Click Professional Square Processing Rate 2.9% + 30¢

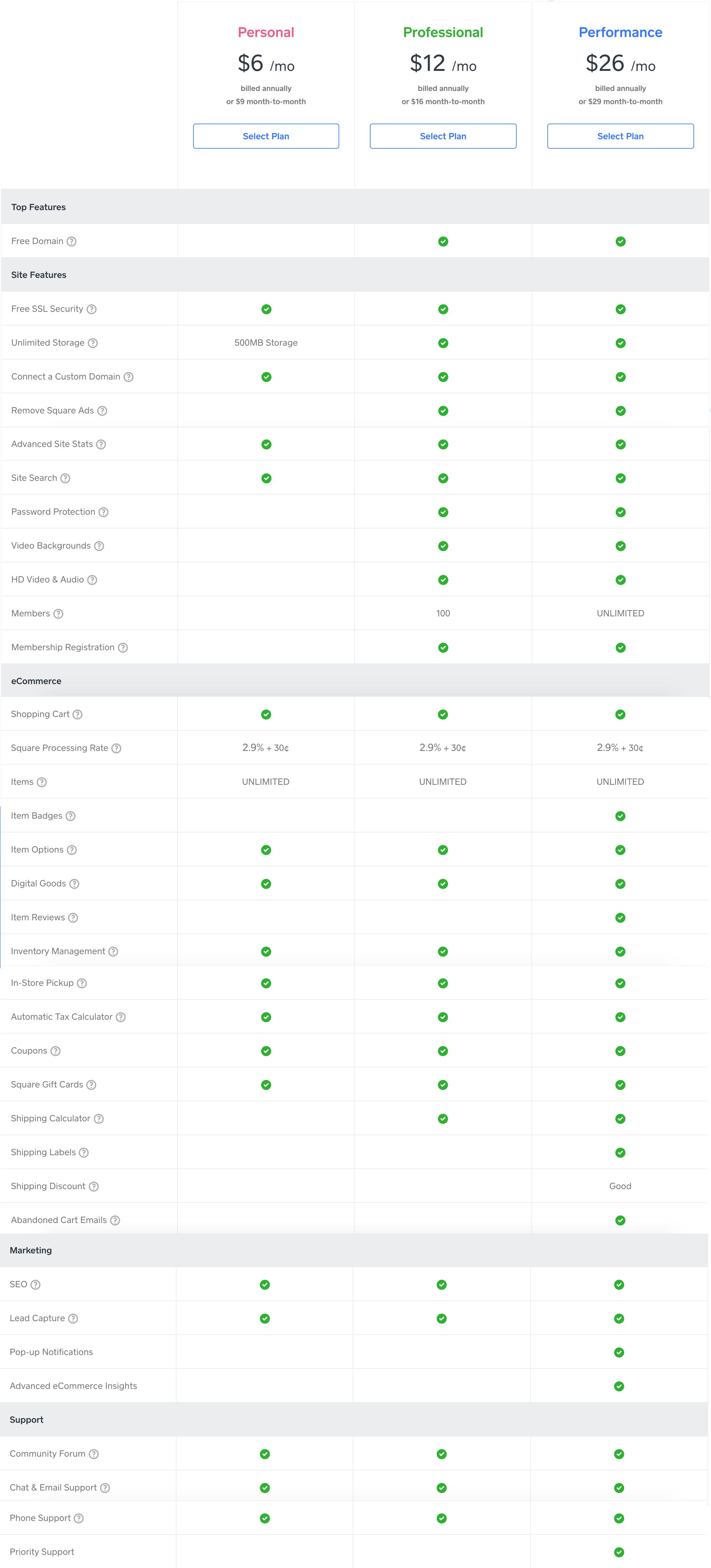point(443,748)
